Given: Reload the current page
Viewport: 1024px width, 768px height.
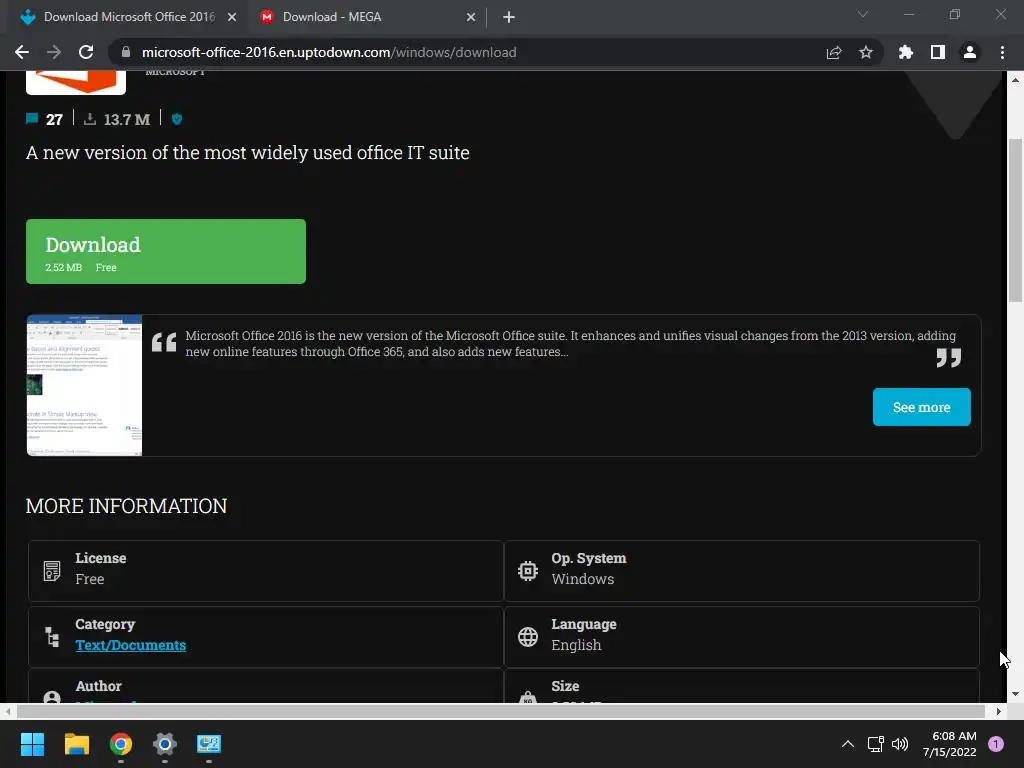Looking at the screenshot, I should 86,52.
